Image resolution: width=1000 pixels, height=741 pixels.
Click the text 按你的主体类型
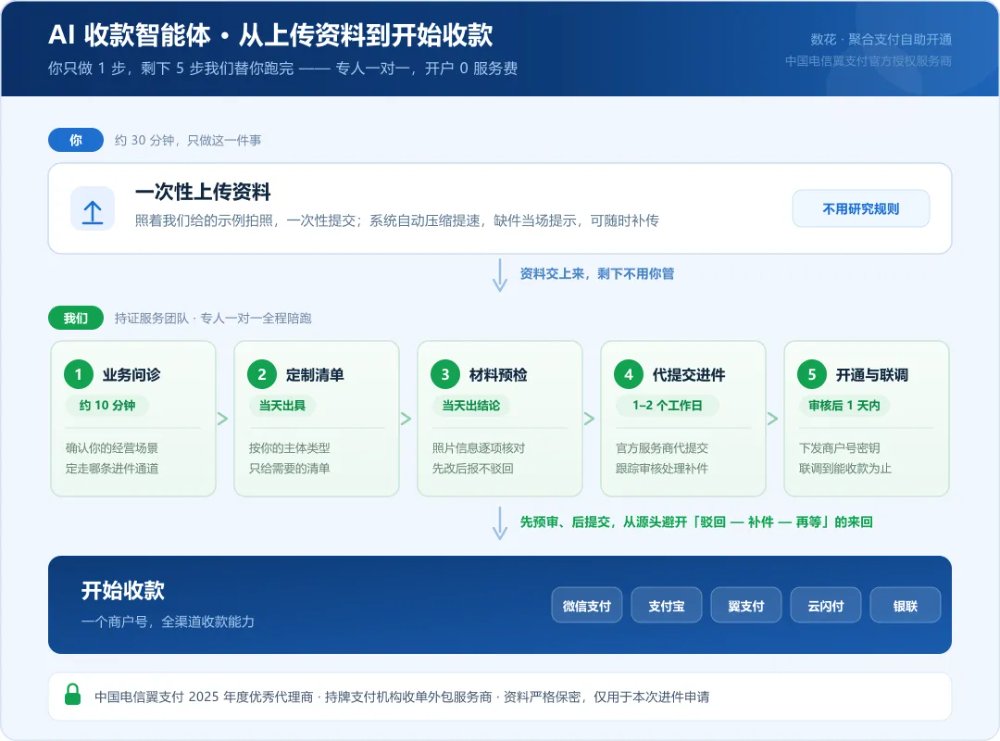[290, 448]
